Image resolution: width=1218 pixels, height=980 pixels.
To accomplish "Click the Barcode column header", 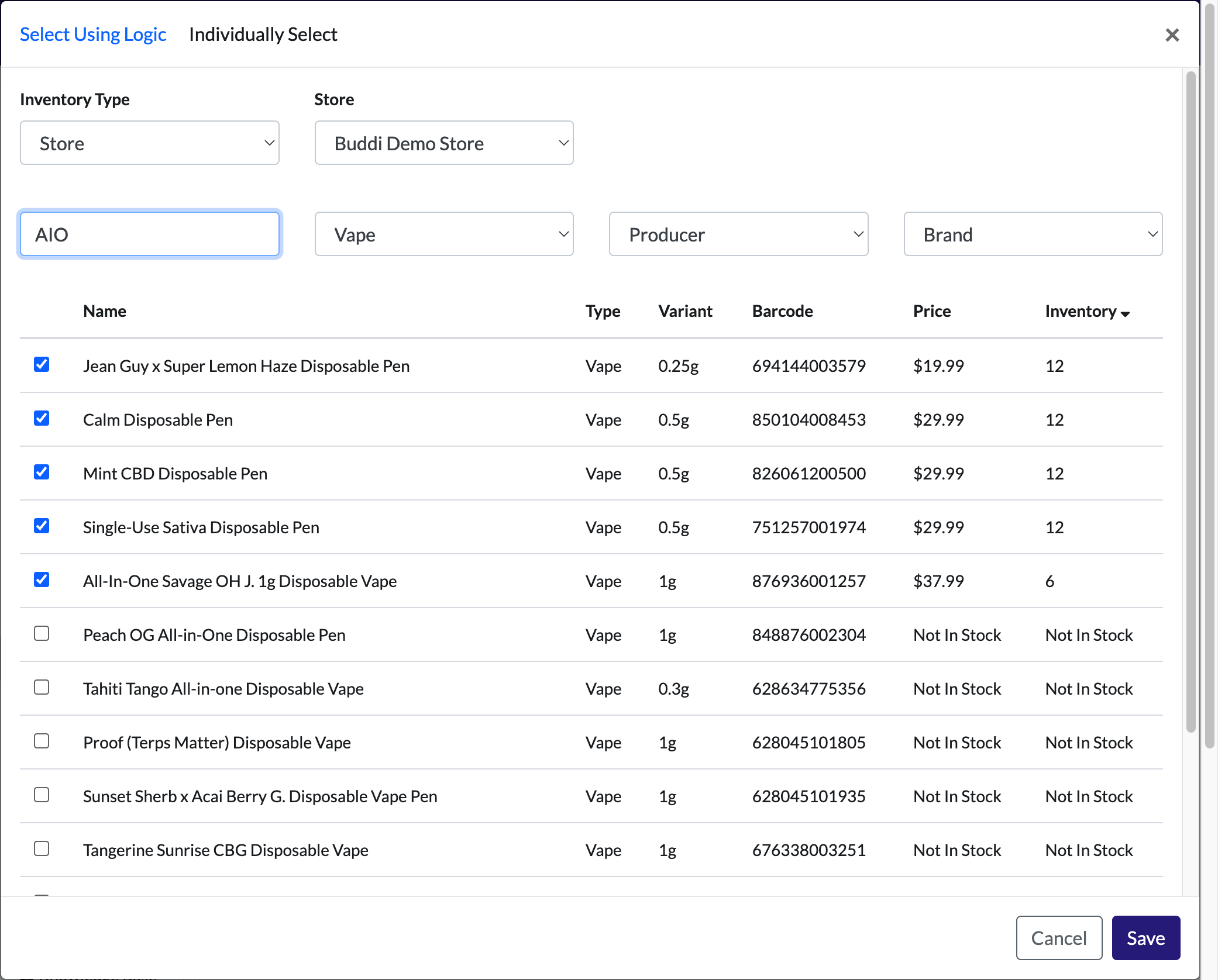I will tap(782, 311).
